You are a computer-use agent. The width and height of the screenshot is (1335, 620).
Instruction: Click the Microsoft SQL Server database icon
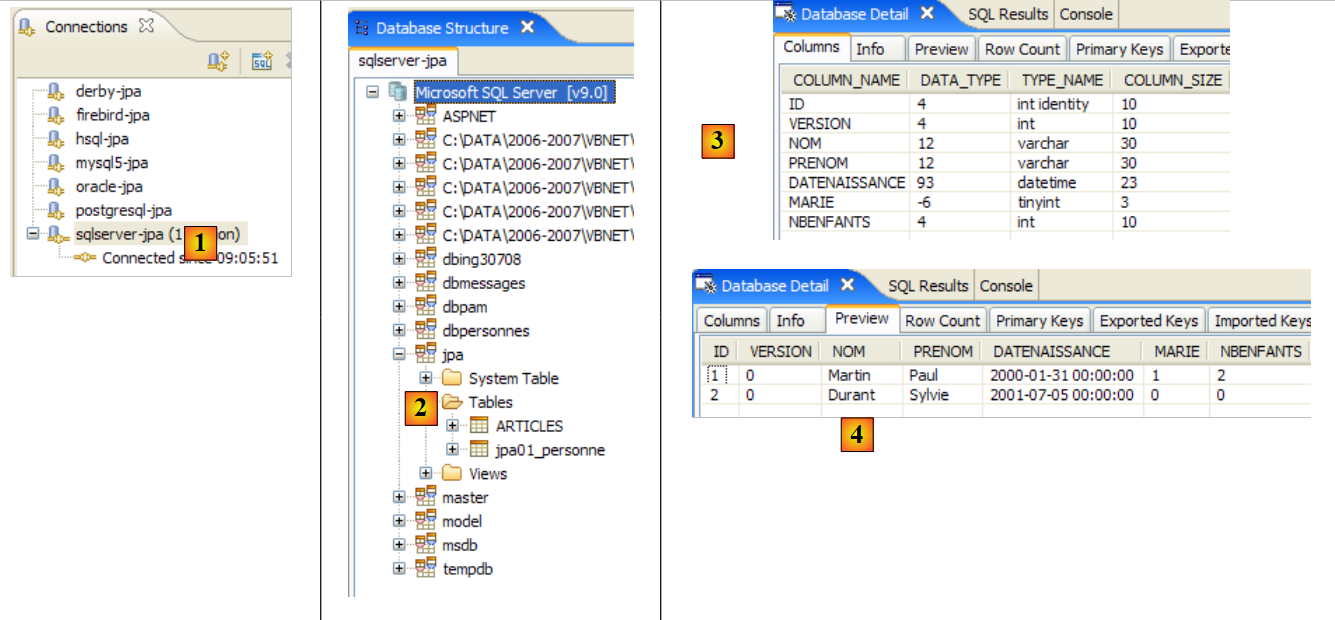[x=398, y=92]
